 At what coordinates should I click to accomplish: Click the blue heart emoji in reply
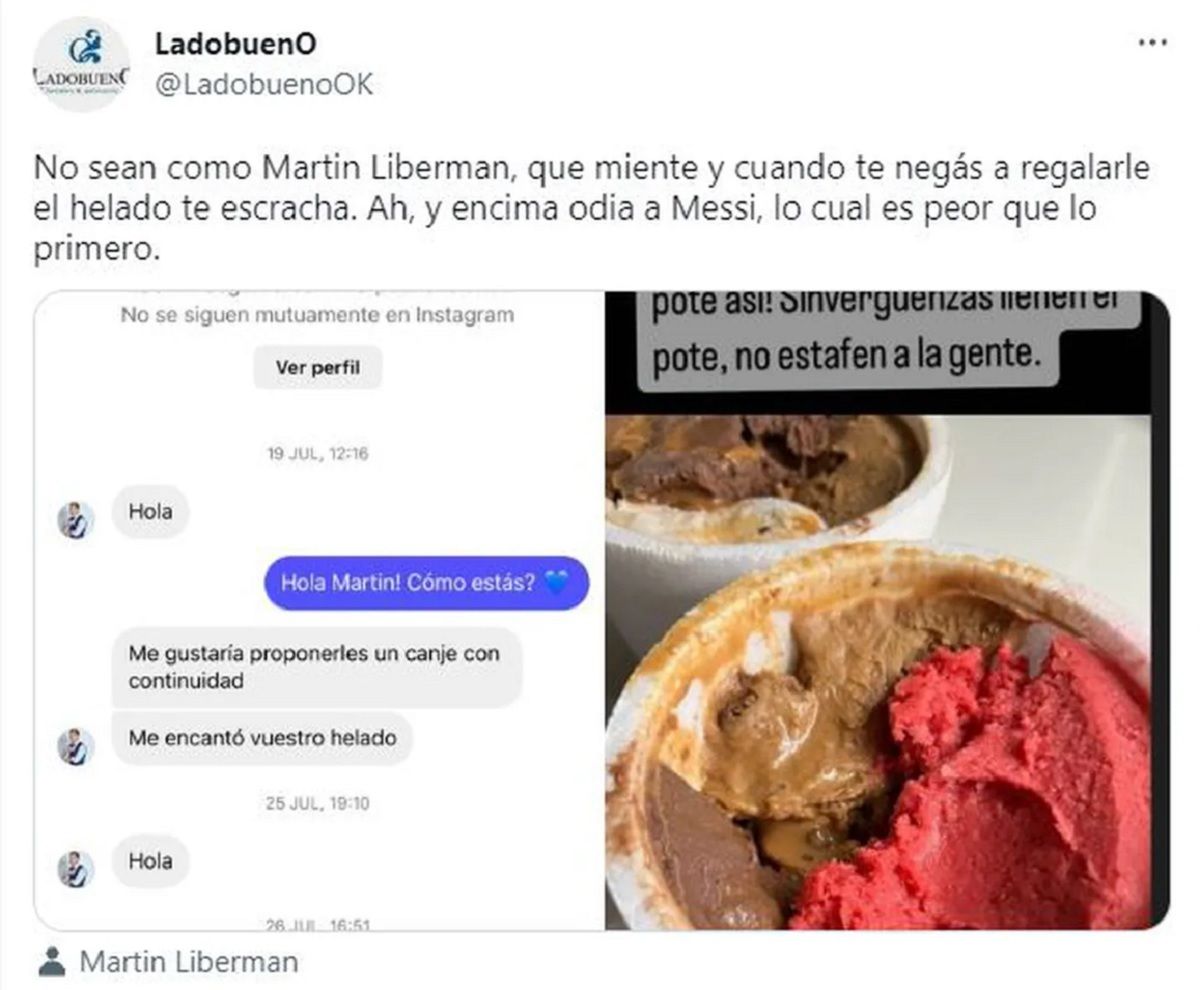pos(556,583)
